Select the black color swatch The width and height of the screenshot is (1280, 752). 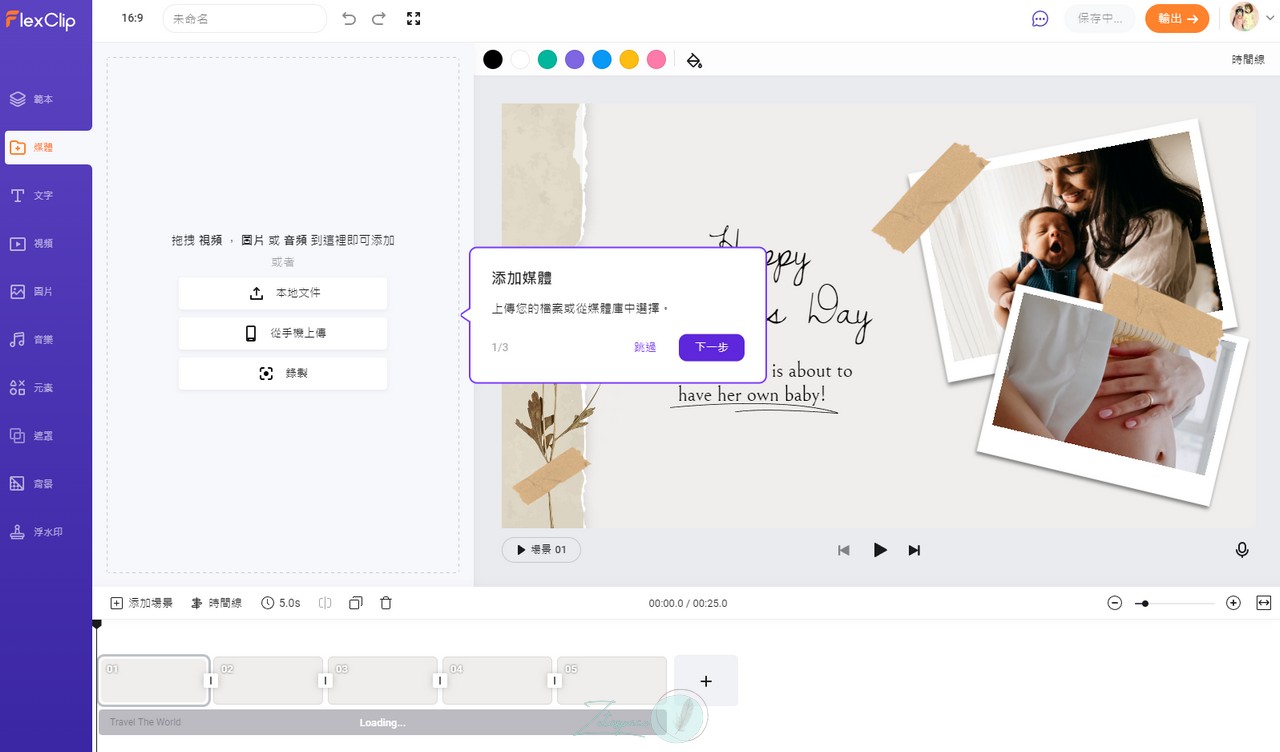tap(493, 59)
